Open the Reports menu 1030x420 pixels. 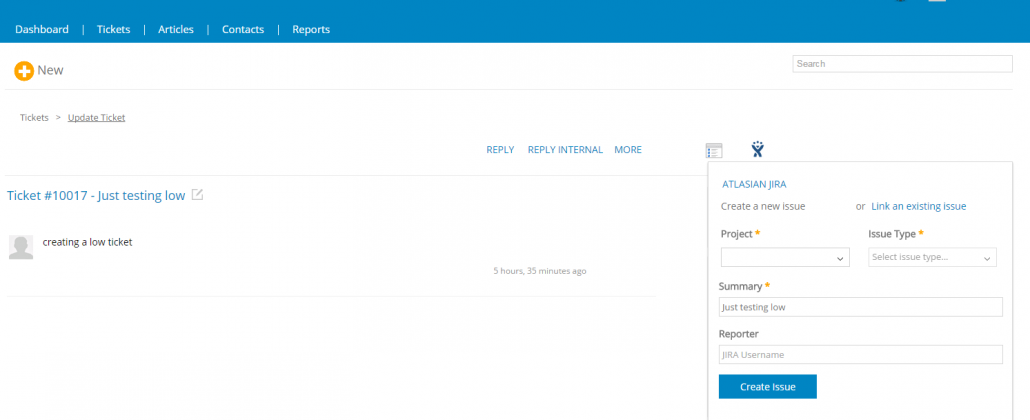pyautogui.click(x=311, y=30)
